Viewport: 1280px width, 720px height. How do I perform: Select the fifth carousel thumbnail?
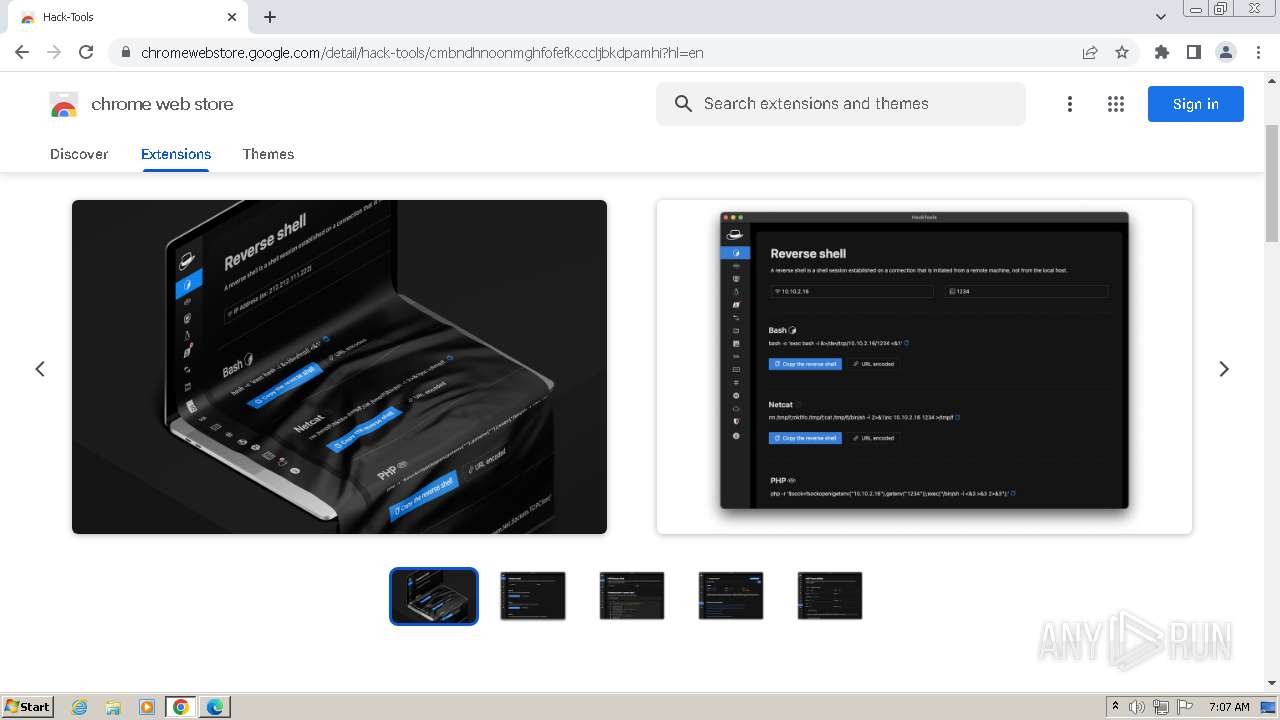point(830,596)
